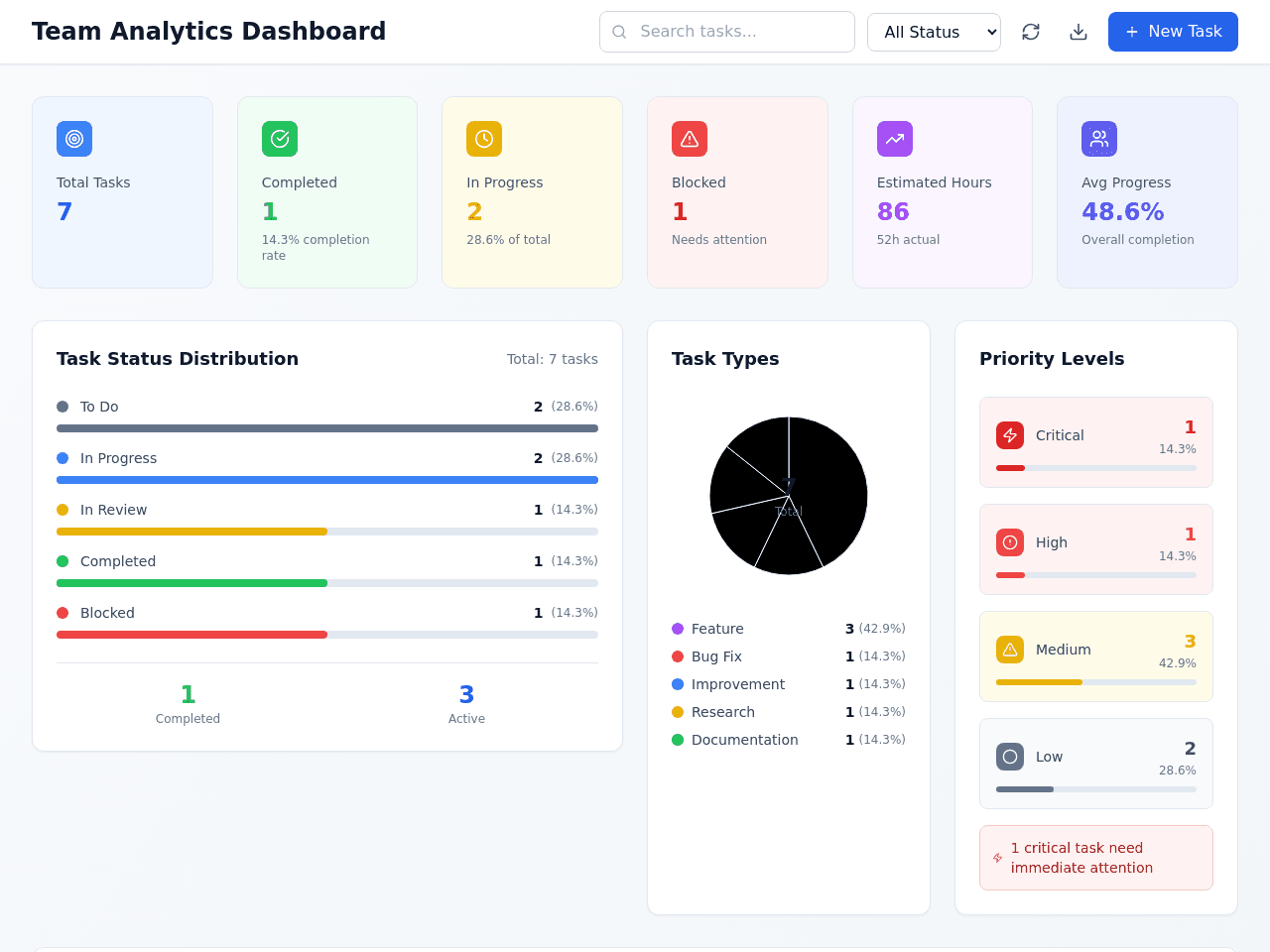Click the Critical priority progress bar
This screenshot has width=1270, height=952.
pos(1096,468)
